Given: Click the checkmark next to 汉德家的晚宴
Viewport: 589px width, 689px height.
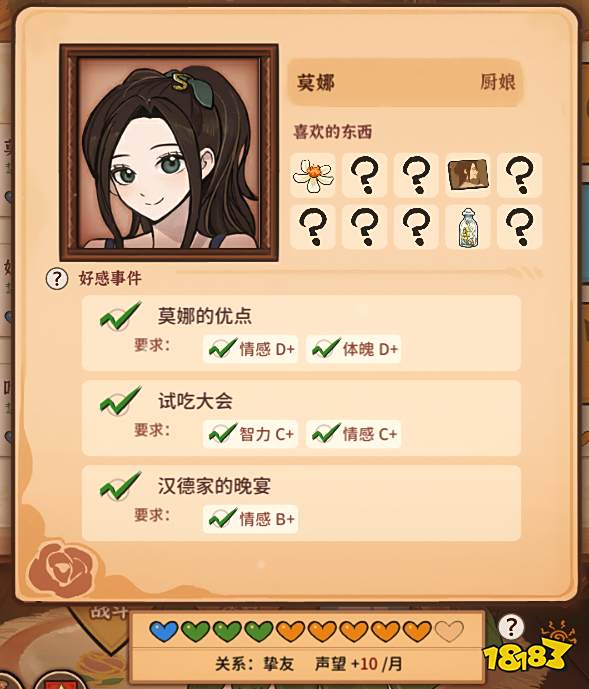Looking at the screenshot, I should tap(120, 486).
